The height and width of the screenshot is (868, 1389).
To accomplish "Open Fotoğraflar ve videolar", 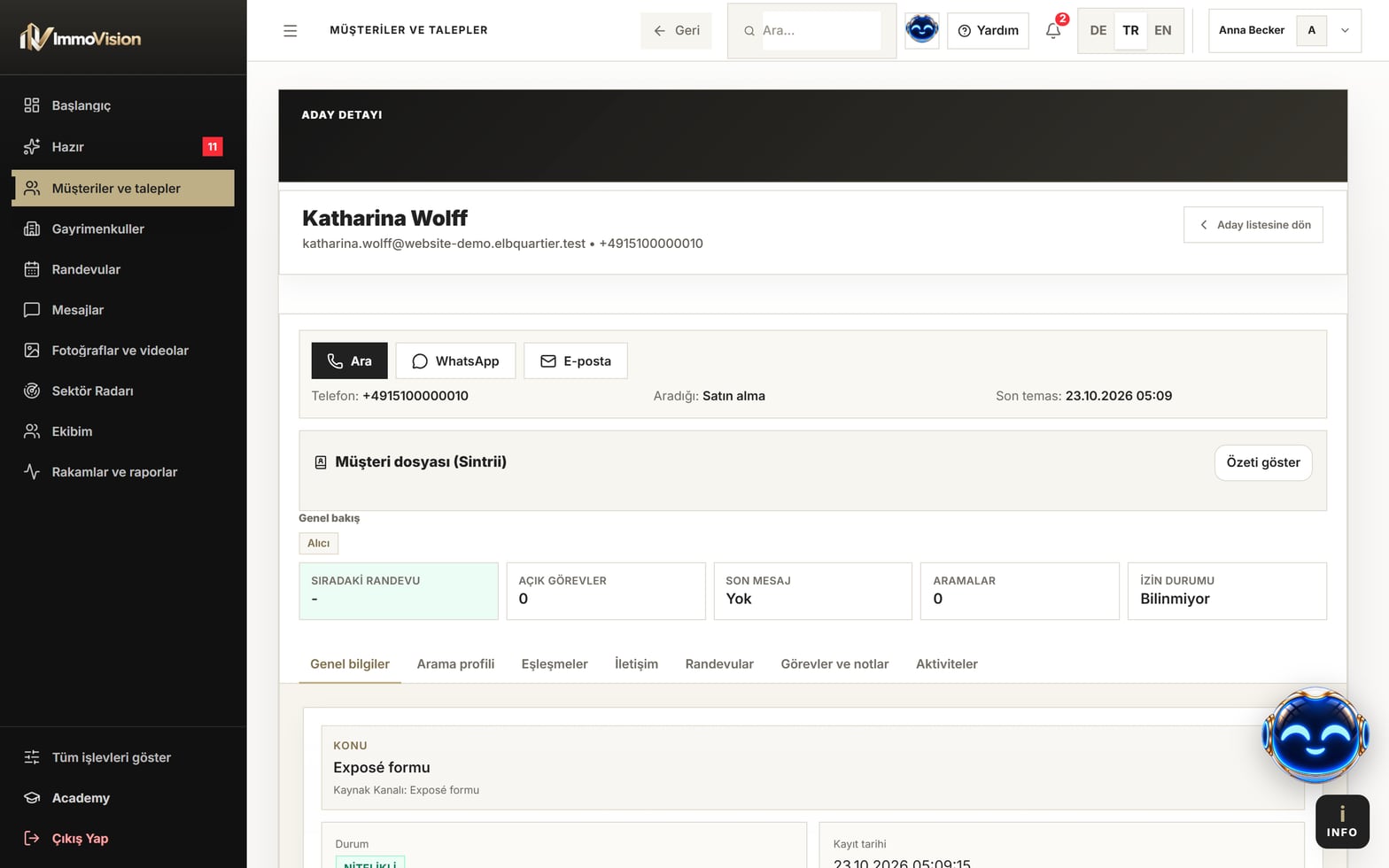I will point(123,351).
